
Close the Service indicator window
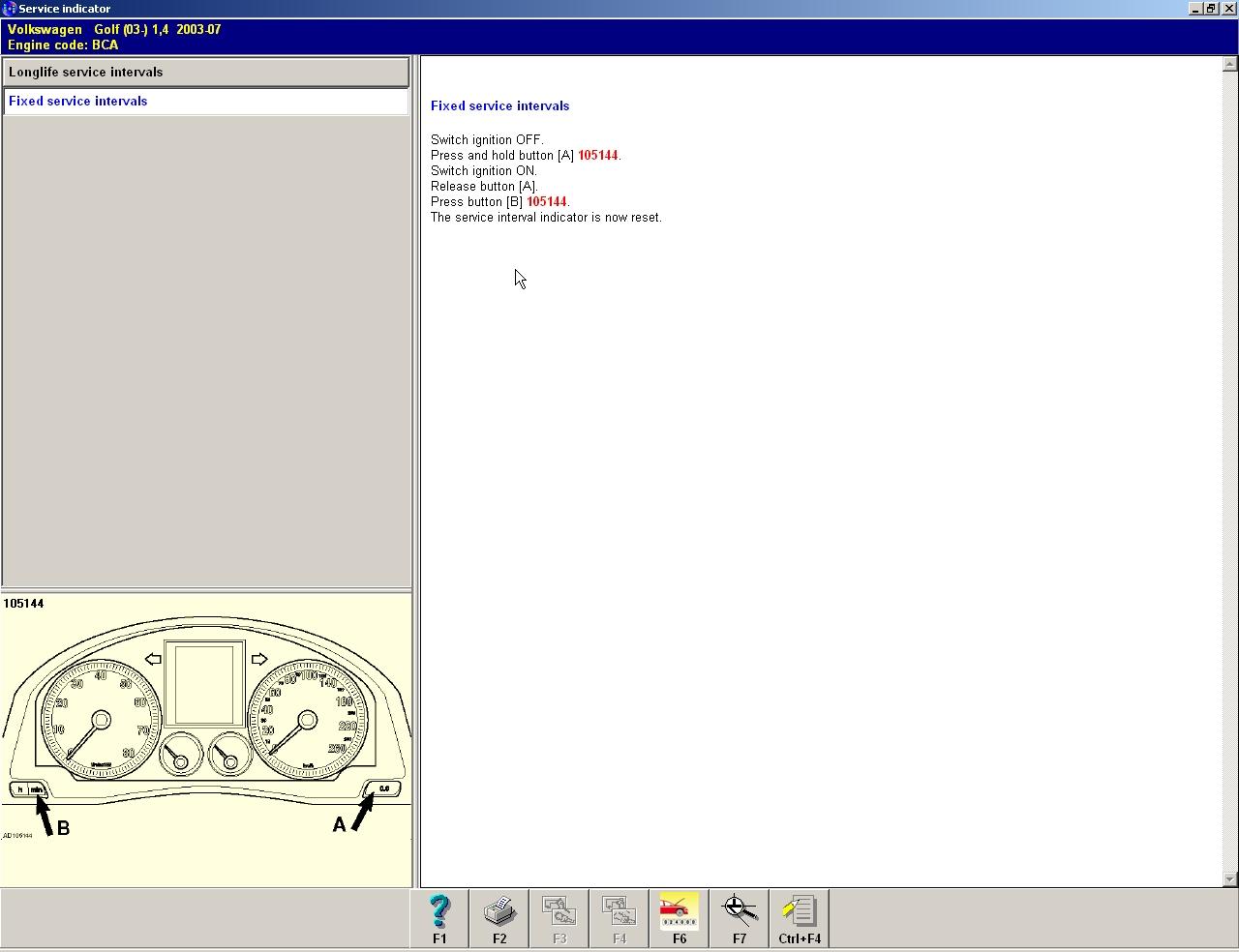click(1227, 9)
